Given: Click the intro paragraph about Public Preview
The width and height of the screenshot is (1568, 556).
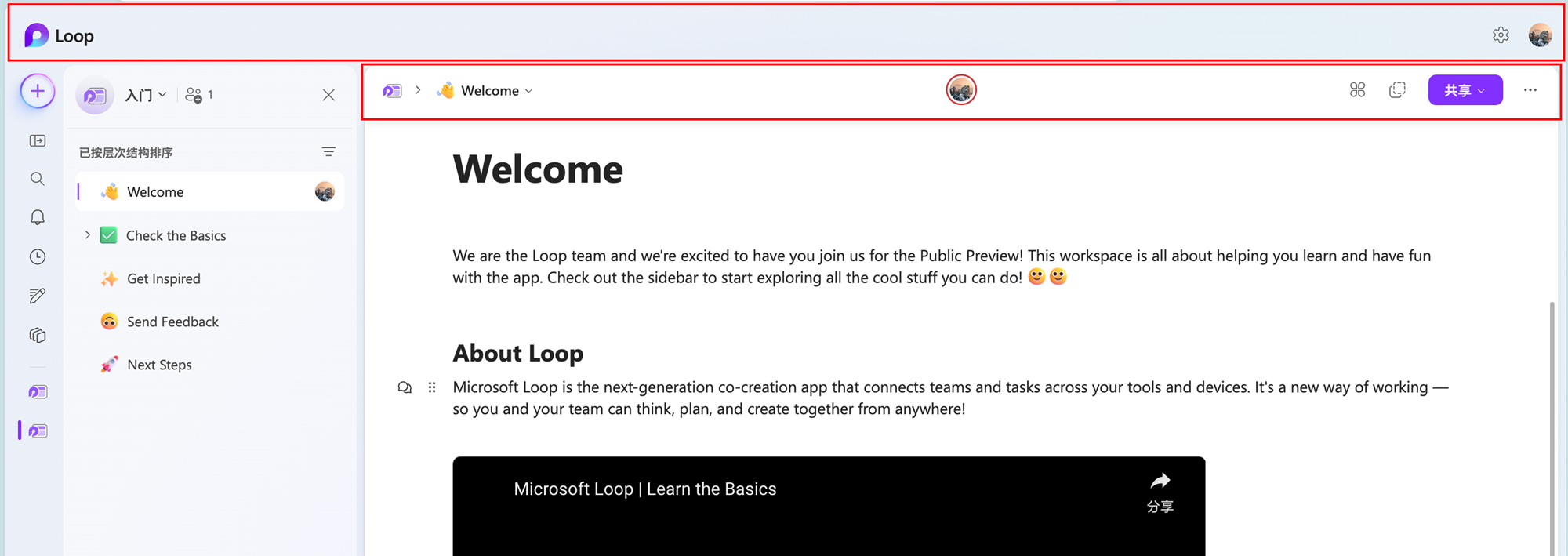Looking at the screenshot, I should [x=942, y=267].
